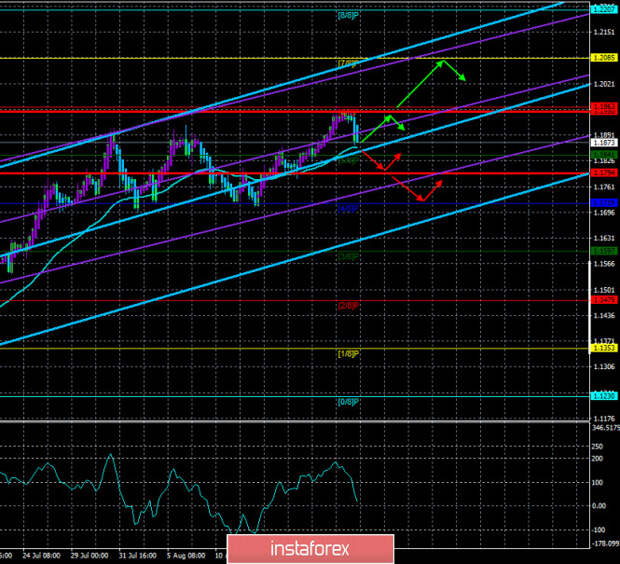Click the [4/8]P Murray level label
The image size is (620, 564).
click(348, 209)
